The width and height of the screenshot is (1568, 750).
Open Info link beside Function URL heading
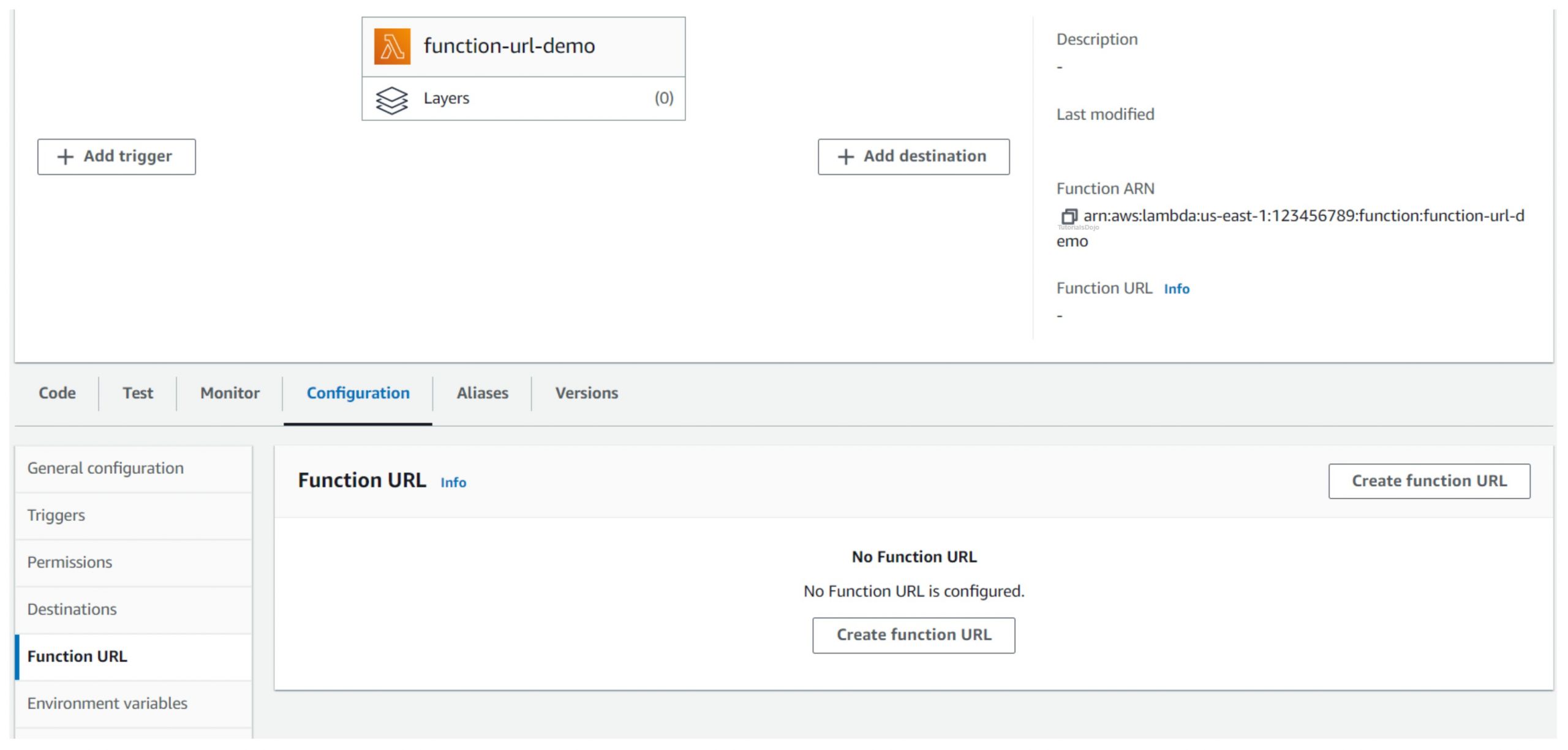coord(453,483)
